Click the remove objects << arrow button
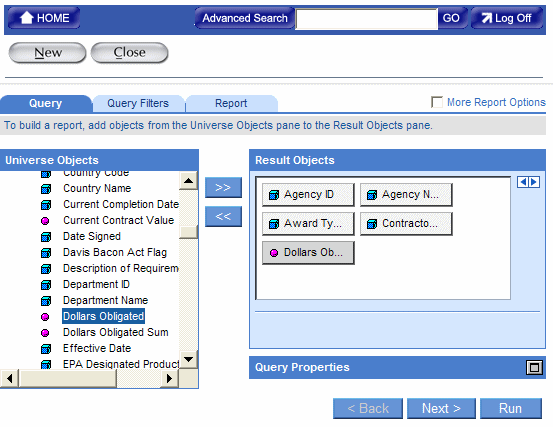The image size is (553, 427). tap(223, 216)
